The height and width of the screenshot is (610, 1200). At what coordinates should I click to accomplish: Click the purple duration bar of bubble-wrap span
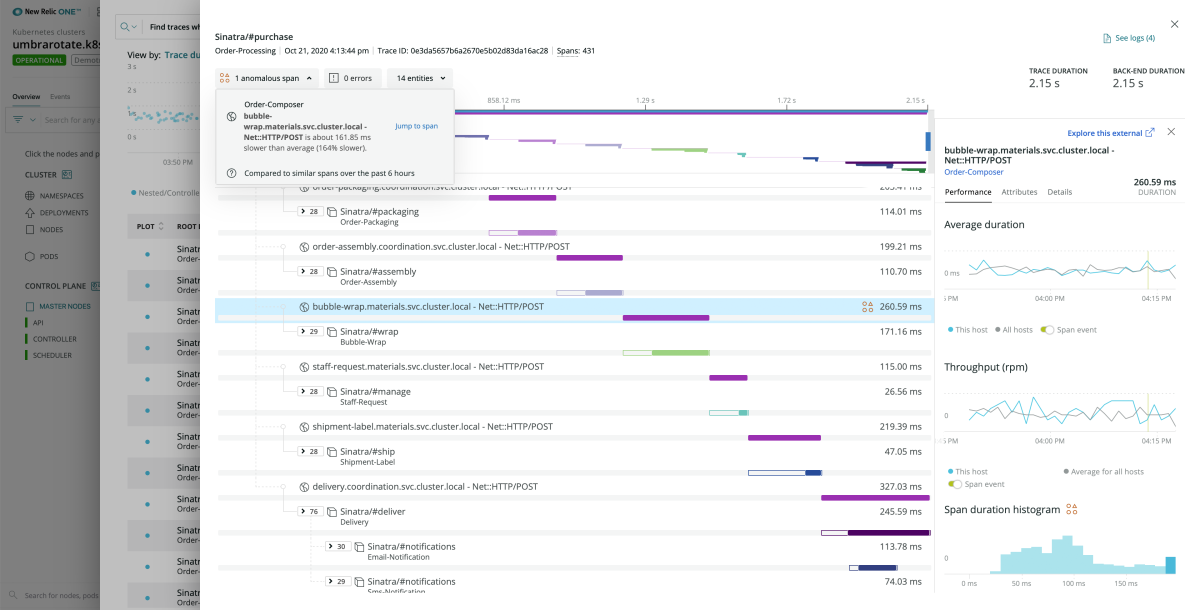click(666, 318)
